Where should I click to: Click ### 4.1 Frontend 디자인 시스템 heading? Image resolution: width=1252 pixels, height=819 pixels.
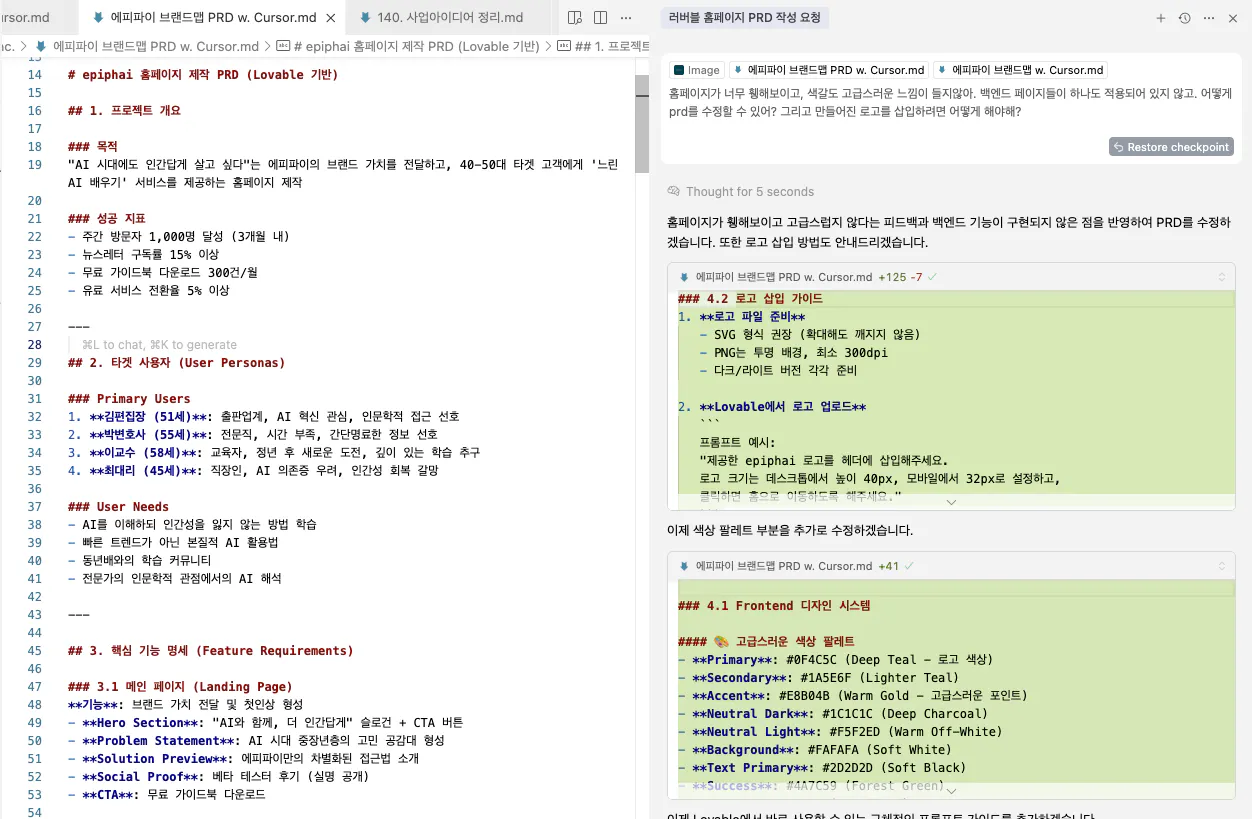pos(774,605)
